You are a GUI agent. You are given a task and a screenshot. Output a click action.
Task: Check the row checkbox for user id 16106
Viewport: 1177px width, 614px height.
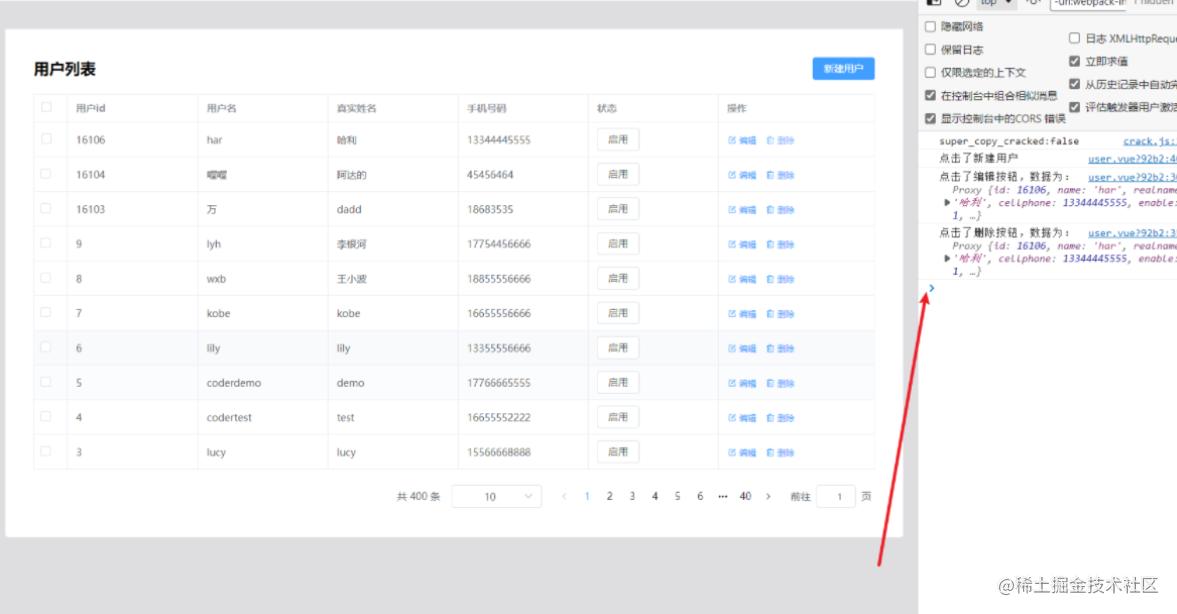[x=46, y=140]
